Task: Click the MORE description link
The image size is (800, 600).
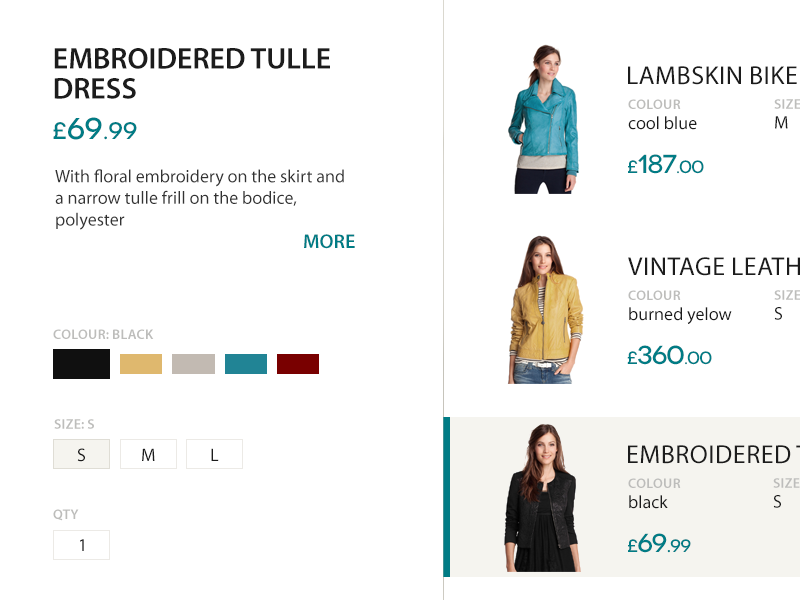Action: coord(329,242)
